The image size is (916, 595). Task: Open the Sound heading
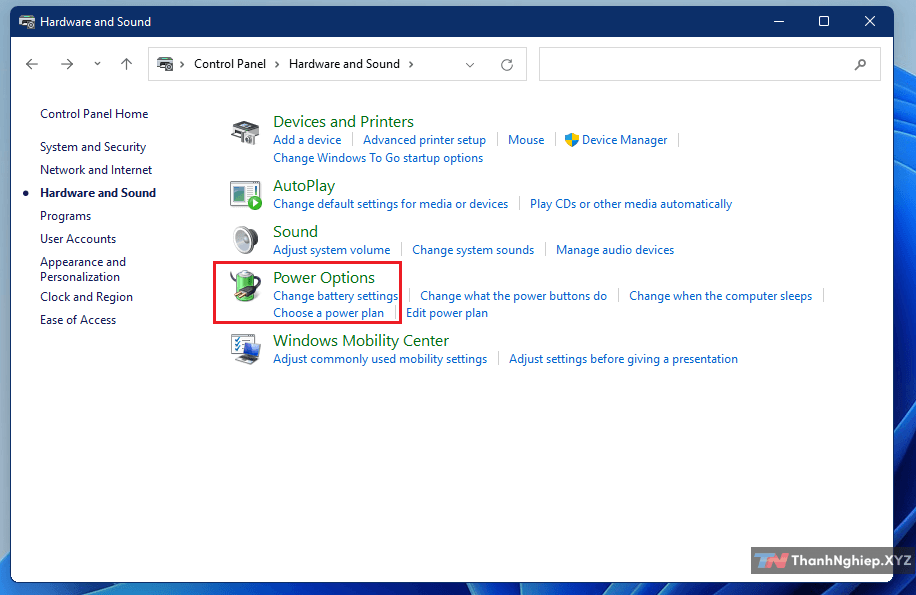point(296,232)
